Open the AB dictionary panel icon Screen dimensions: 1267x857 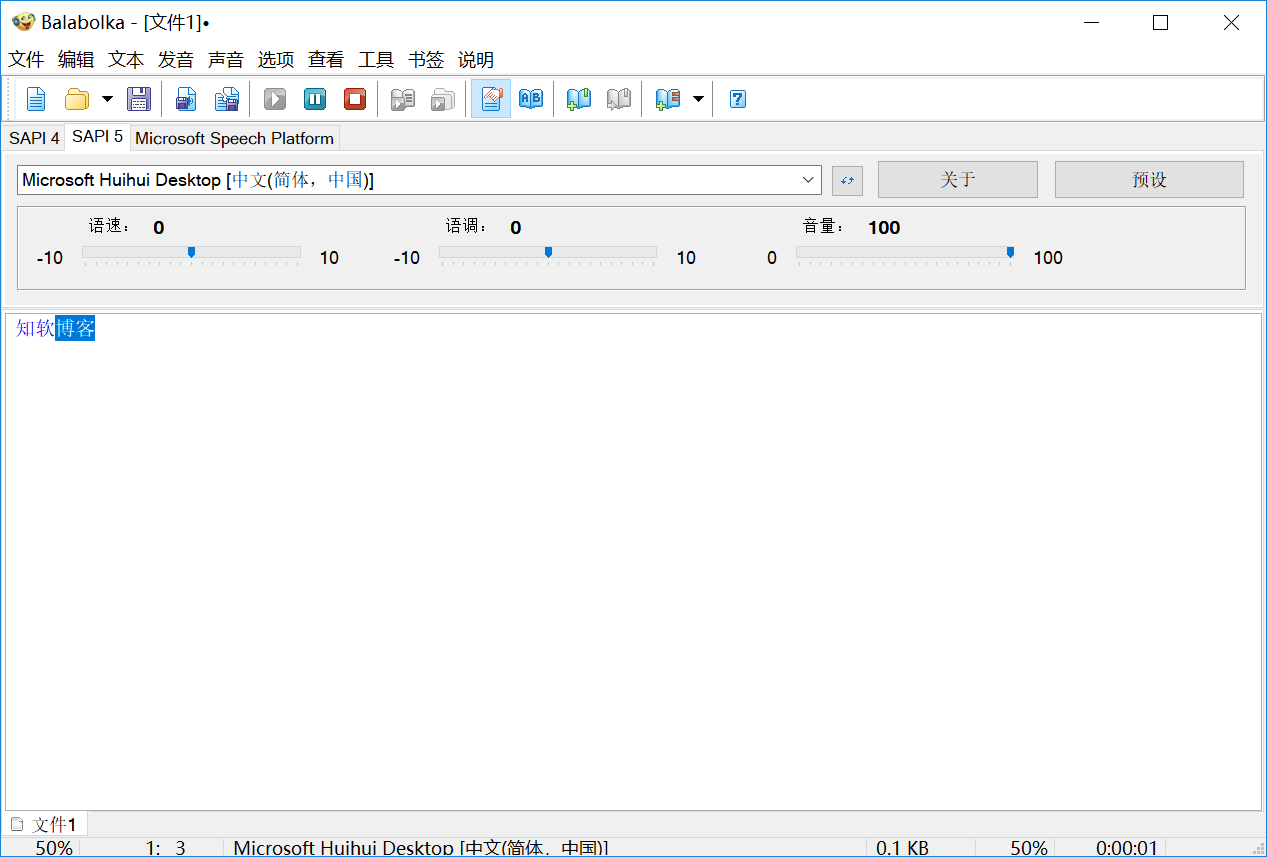(531, 99)
